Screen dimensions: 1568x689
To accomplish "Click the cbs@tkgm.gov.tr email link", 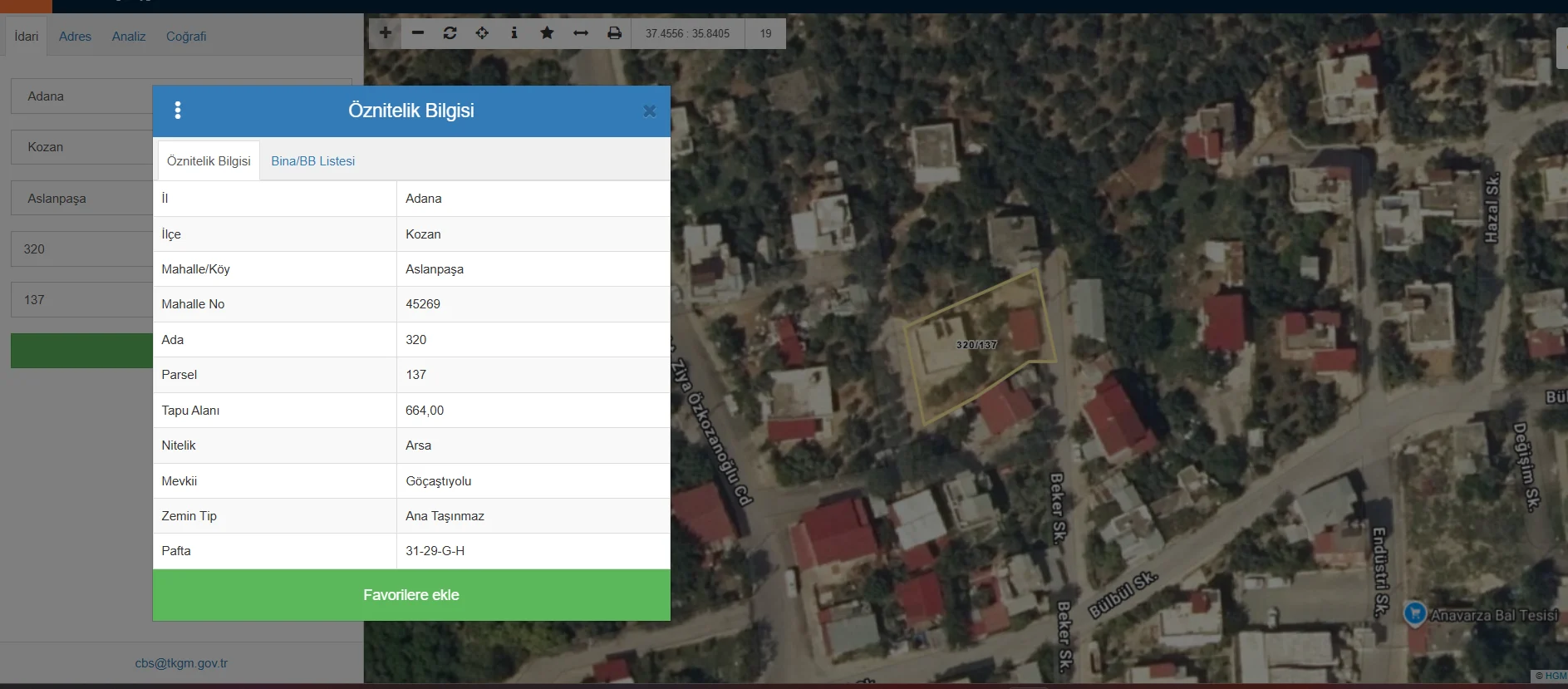I will coord(181,663).
